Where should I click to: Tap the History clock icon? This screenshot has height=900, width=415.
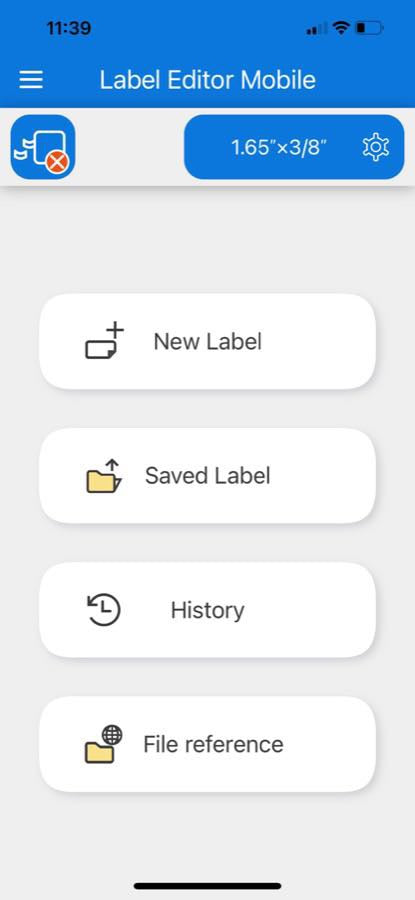point(104,610)
